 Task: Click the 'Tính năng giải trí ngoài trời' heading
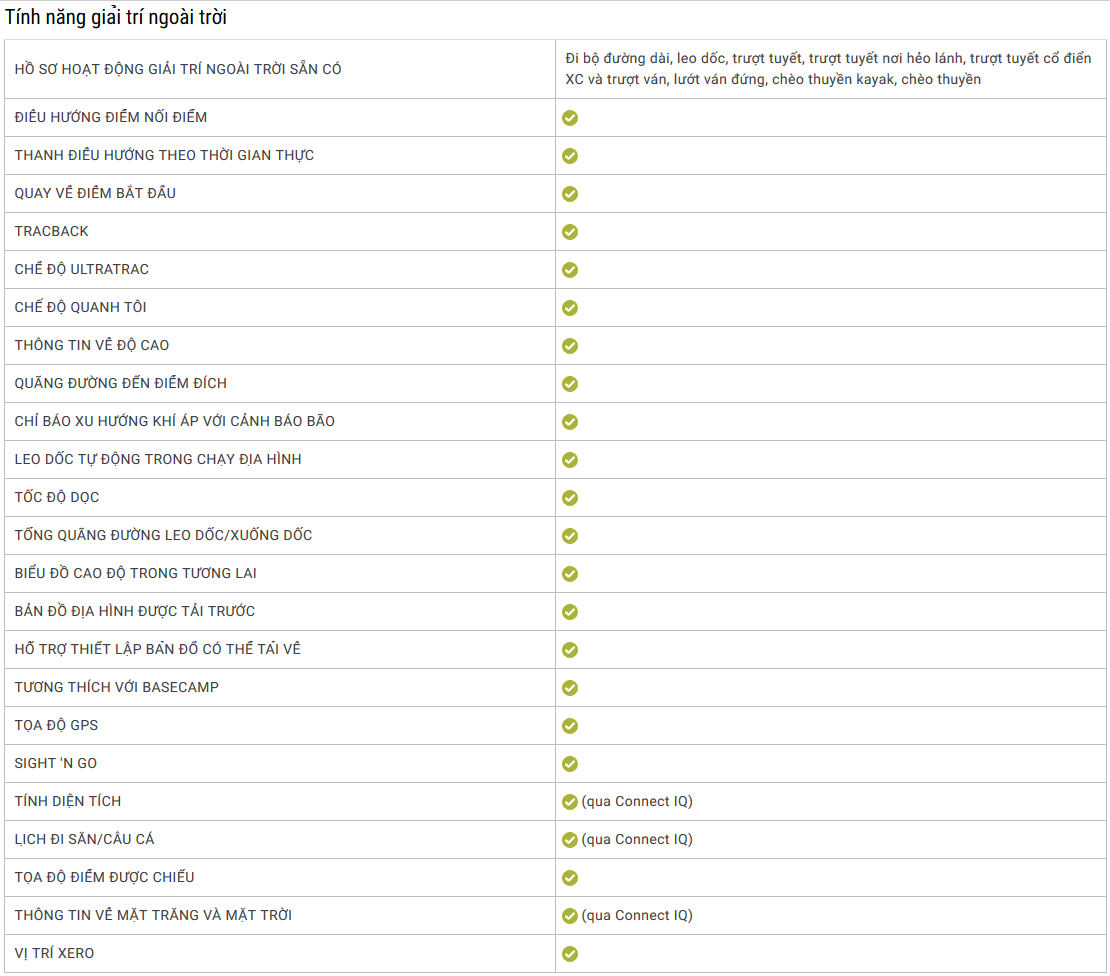(x=116, y=17)
